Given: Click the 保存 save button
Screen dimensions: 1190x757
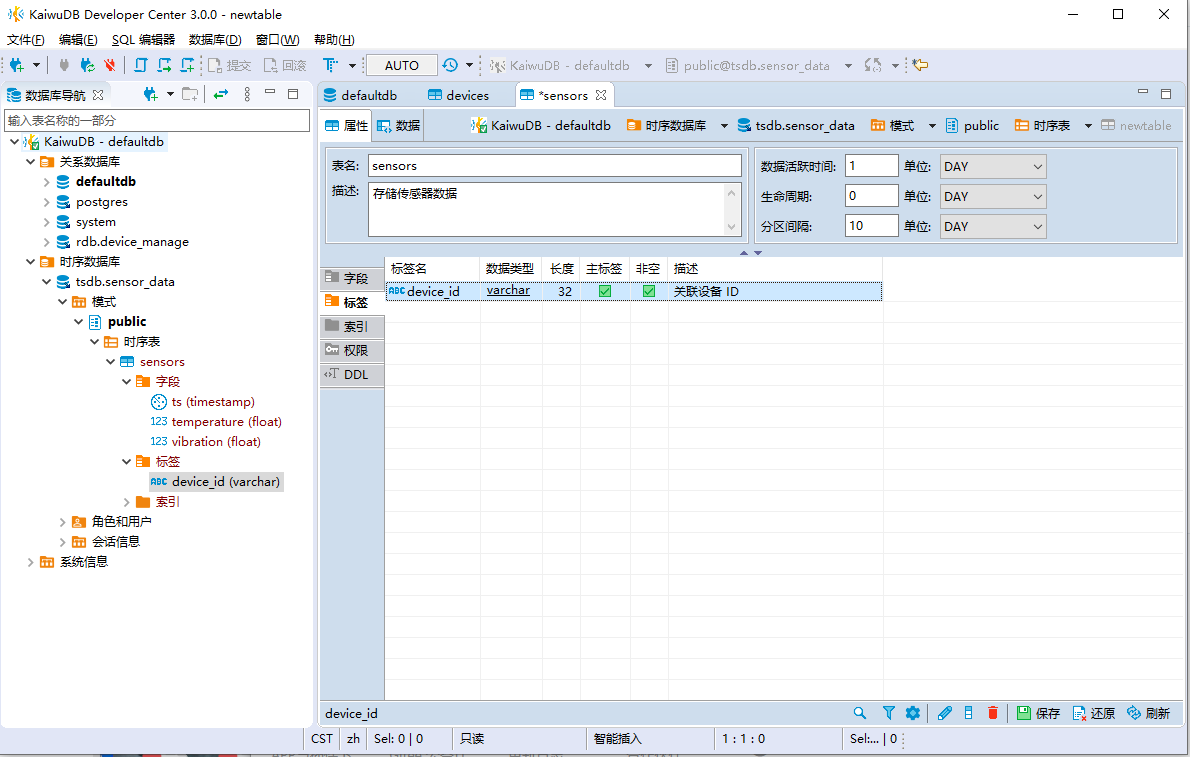Looking at the screenshot, I should pos(1038,713).
